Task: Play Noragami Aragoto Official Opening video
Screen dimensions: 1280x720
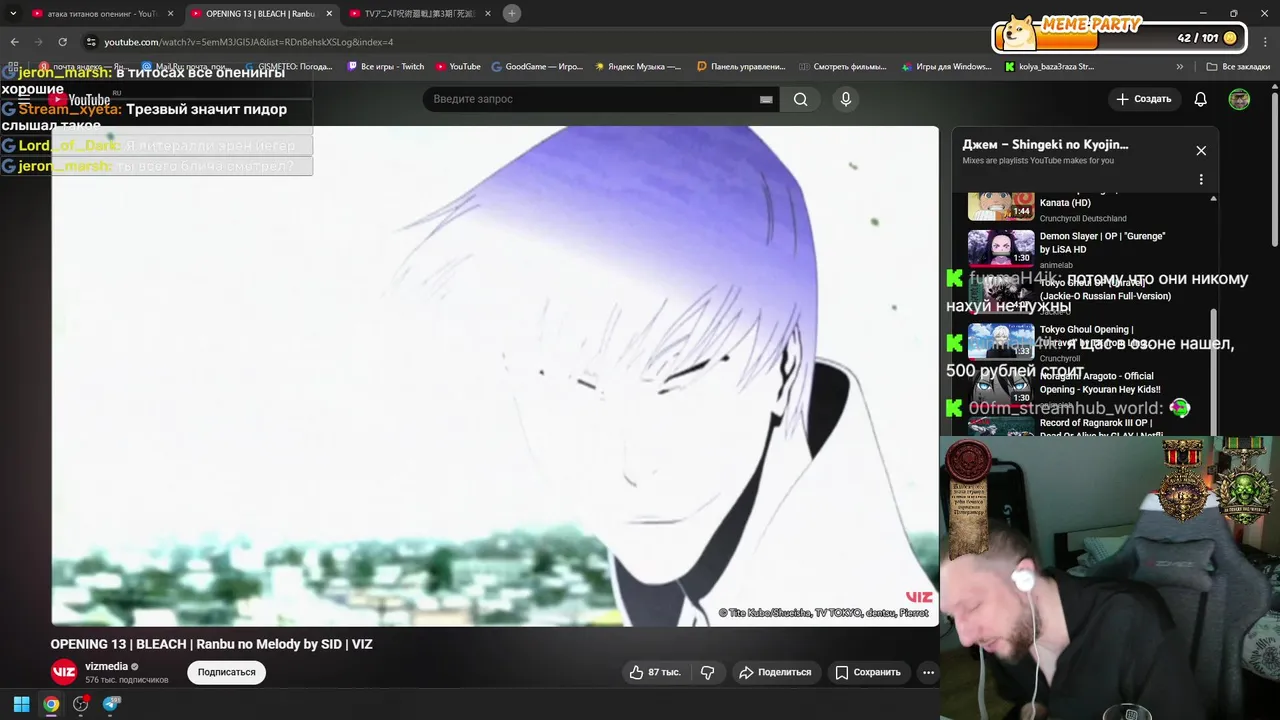Action: (x=1085, y=387)
